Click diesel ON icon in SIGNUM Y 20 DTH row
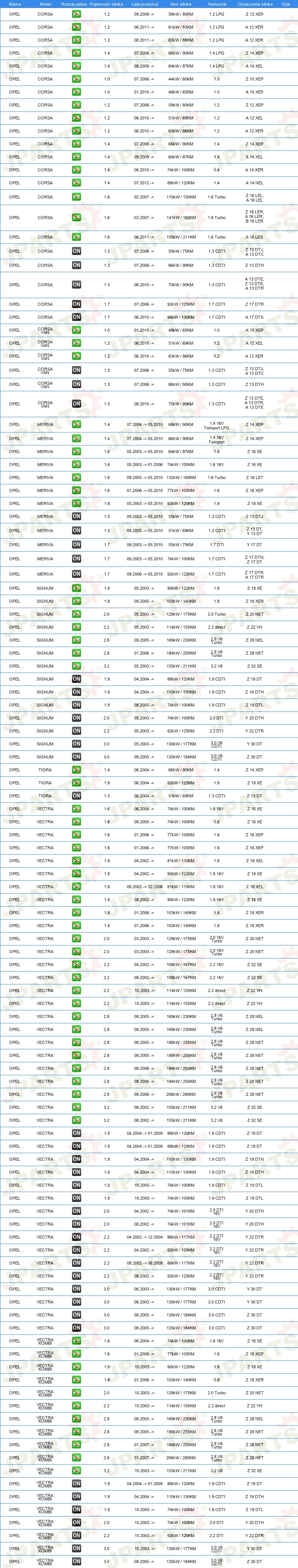Viewport: 298px width, 1568px height. pos(76,718)
